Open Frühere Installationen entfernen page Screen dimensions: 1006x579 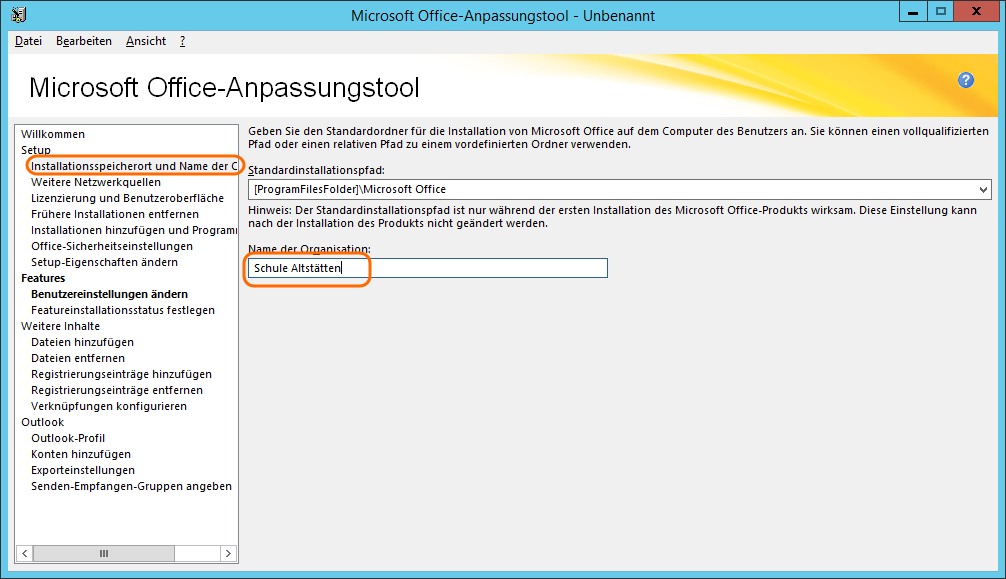tap(114, 214)
